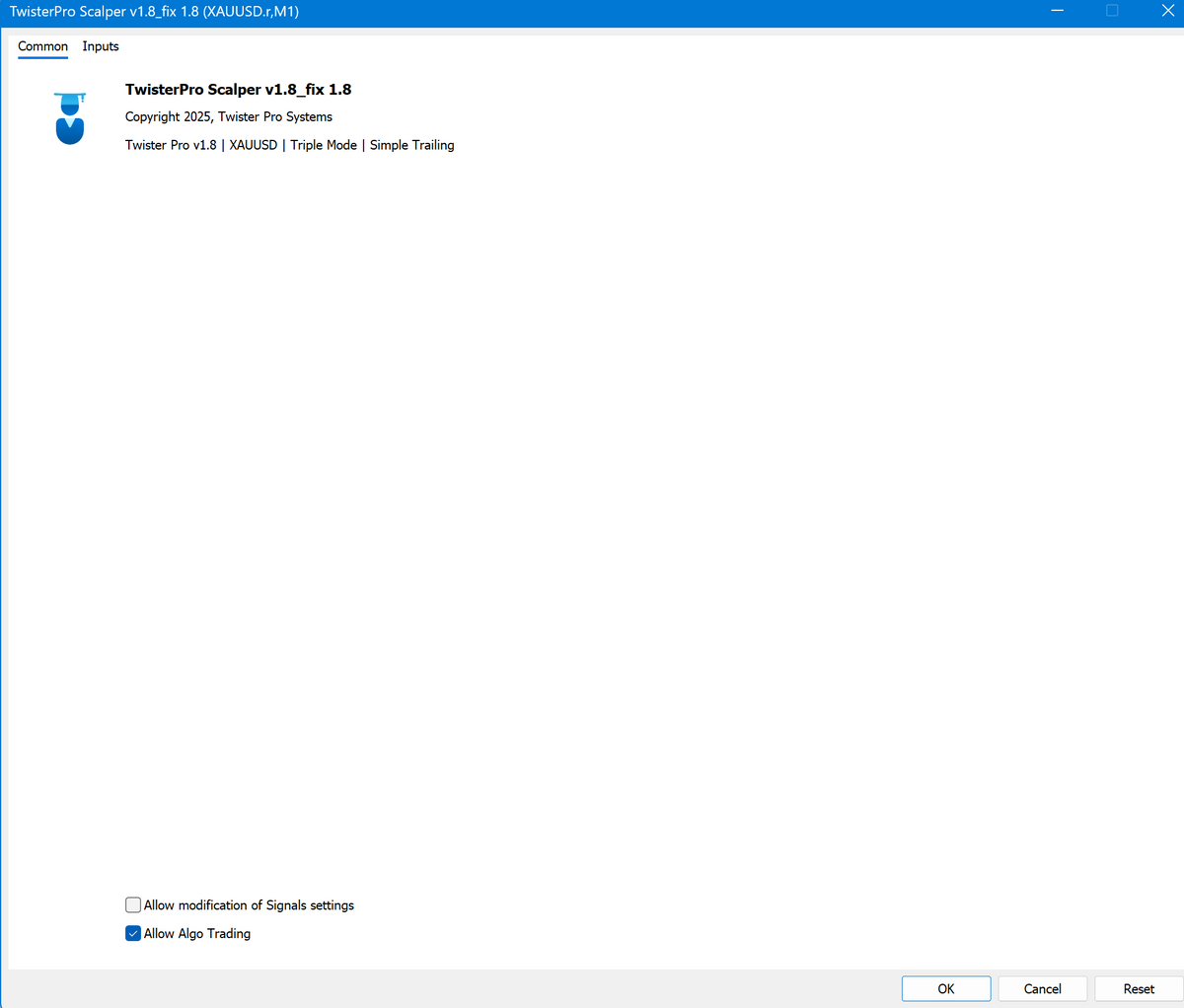Screen dimensions: 1184x1008
Task: Click the Expert Advisor graduate icon
Action: coord(70,118)
